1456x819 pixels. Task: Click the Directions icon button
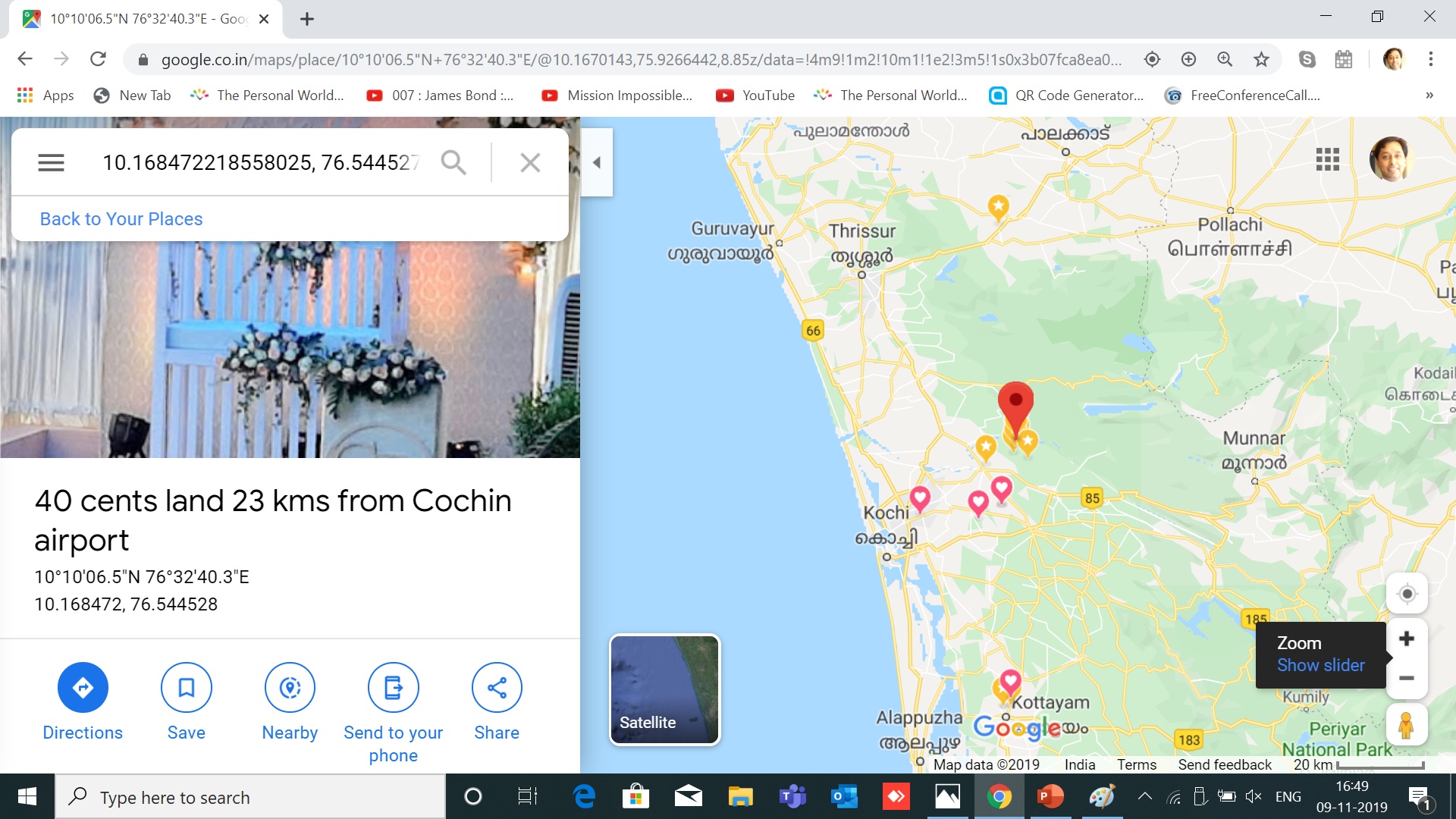tap(83, 688)
